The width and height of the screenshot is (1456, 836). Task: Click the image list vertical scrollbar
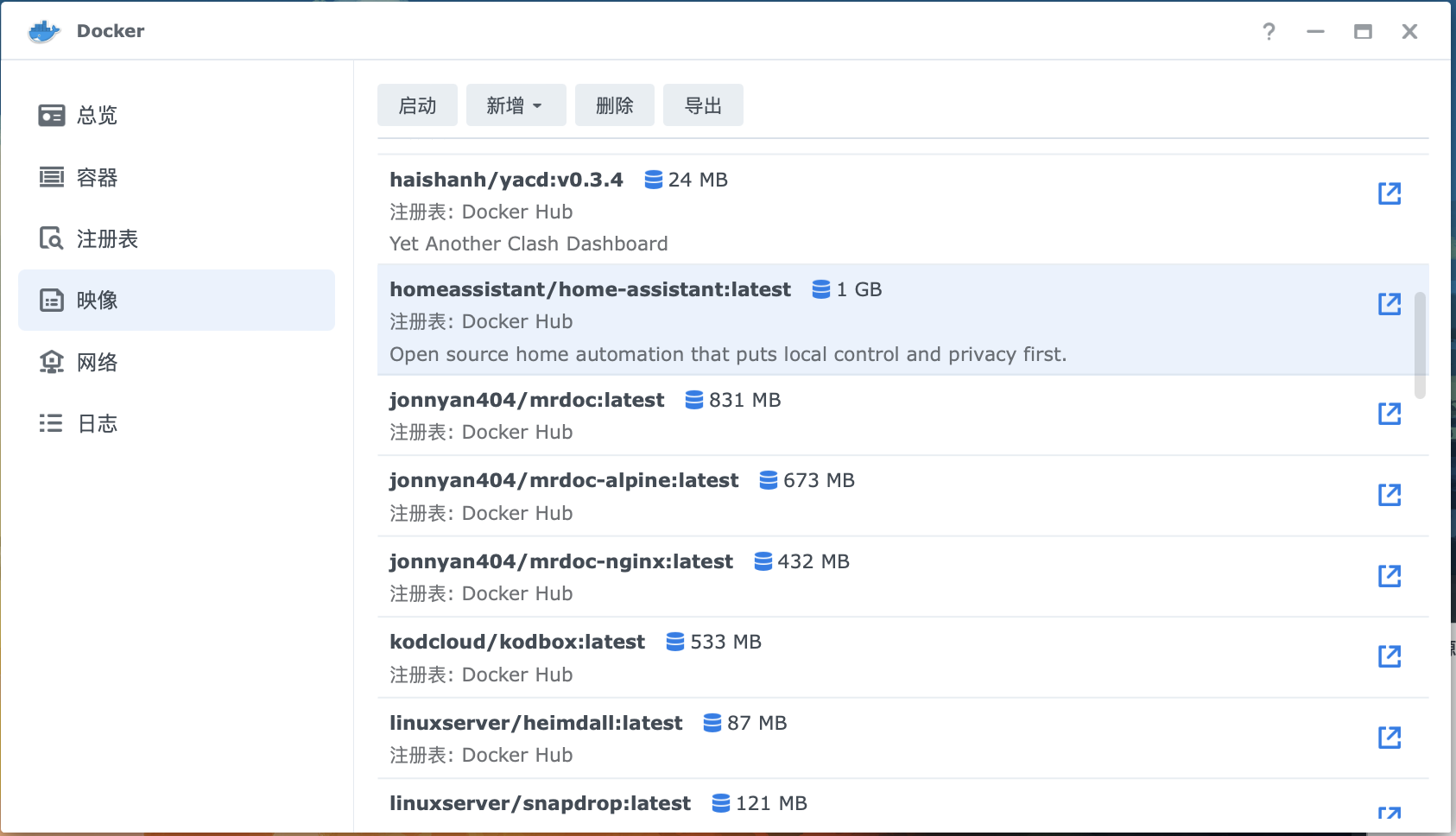click(x=1420, y=345)
